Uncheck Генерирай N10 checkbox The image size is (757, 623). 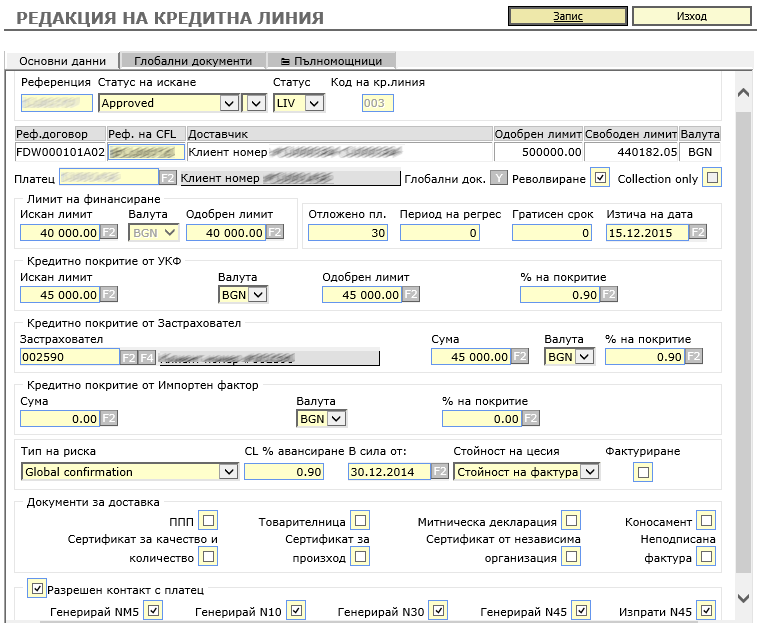coord(296,610)
